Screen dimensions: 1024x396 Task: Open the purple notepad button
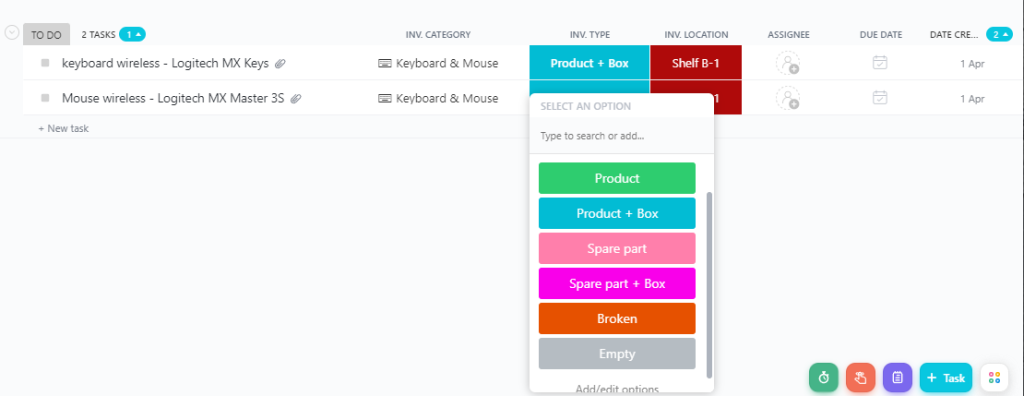(x=897, y=378)
